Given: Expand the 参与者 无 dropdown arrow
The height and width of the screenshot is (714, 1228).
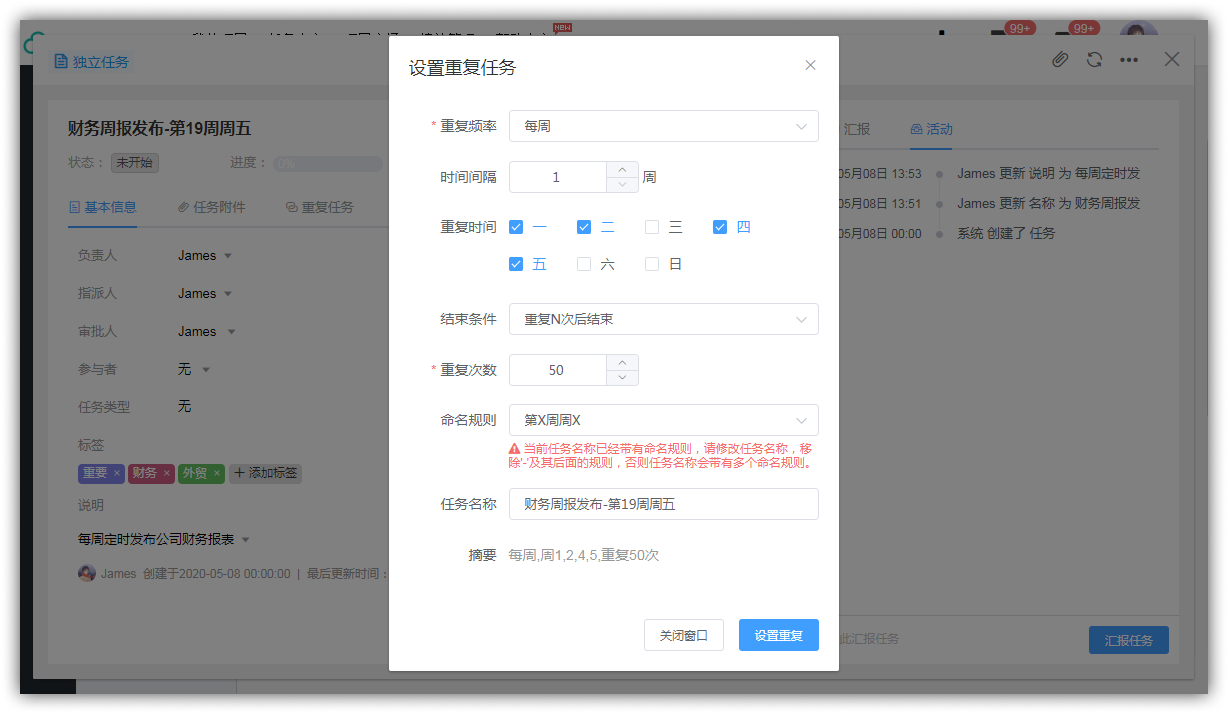Looking at the screenshot, I should (x=206, y=370).
